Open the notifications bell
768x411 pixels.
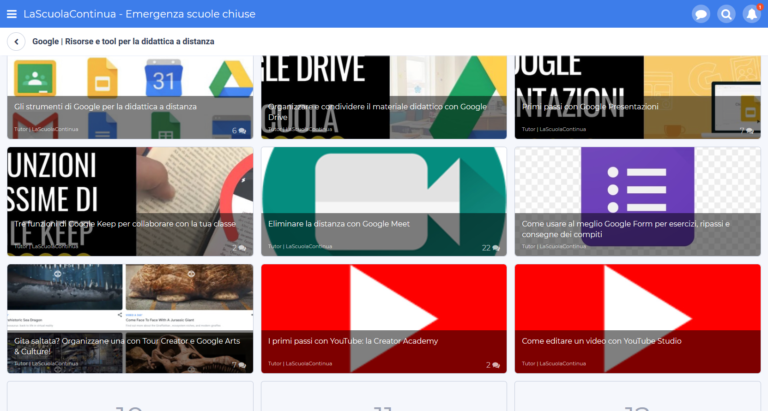752,14
